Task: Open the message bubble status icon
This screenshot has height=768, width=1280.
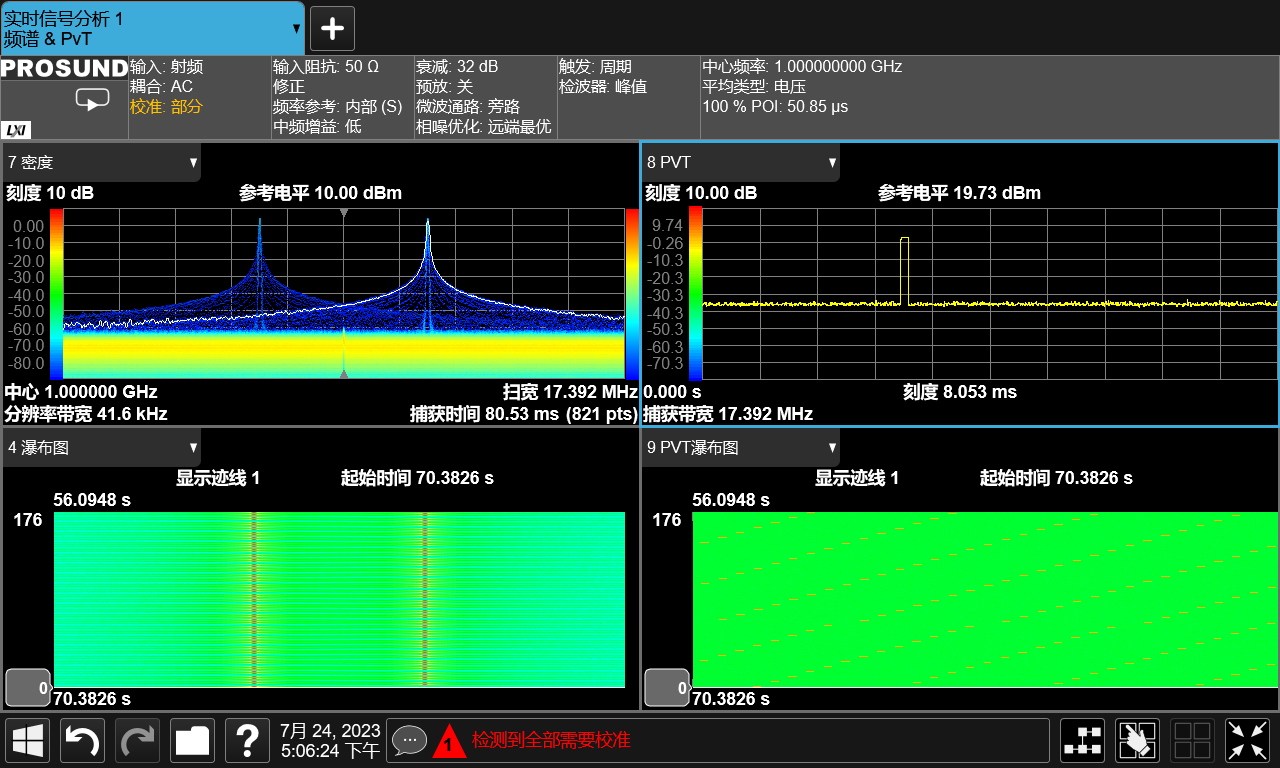Action: 409,740
